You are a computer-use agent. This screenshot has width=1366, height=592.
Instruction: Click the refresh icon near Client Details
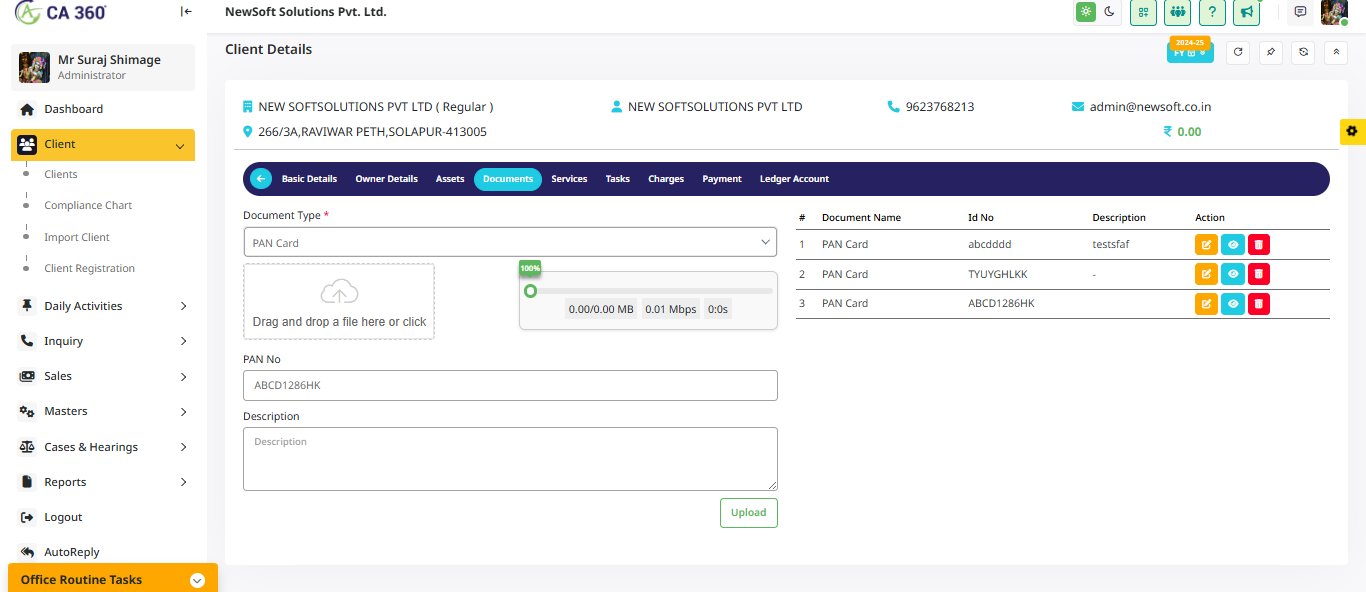pyautogui.click(x=1238, y=53)
